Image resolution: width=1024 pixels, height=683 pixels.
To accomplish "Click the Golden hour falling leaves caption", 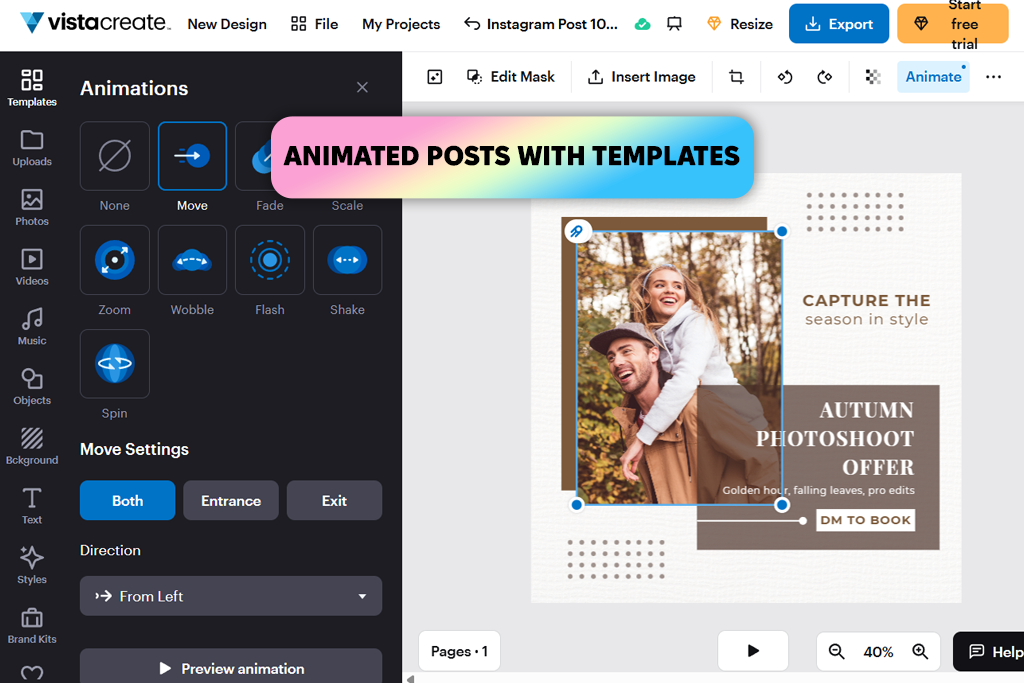I will [x=818, y=490].
